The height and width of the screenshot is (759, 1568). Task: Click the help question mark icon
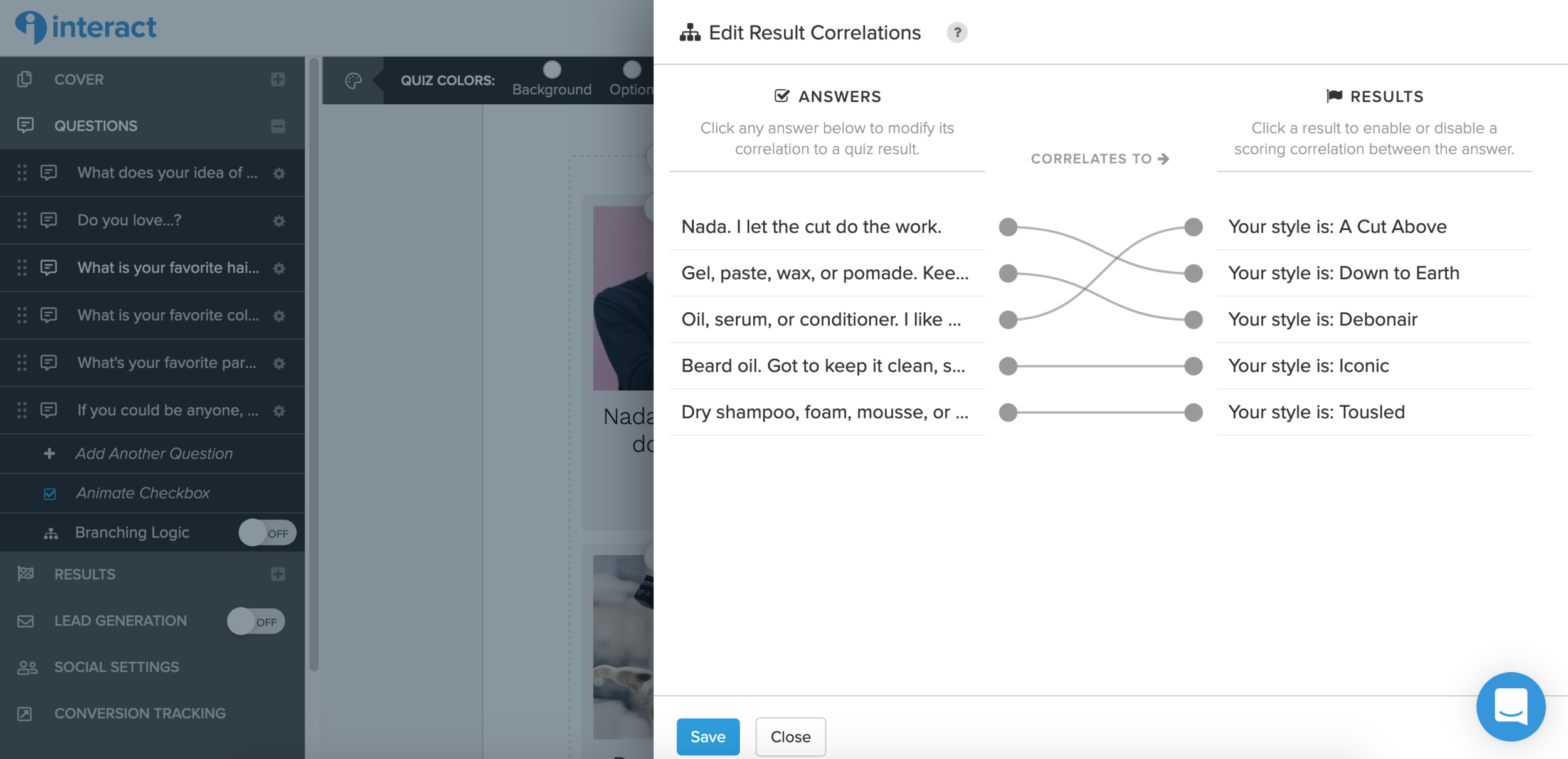(x=956, y=33)
